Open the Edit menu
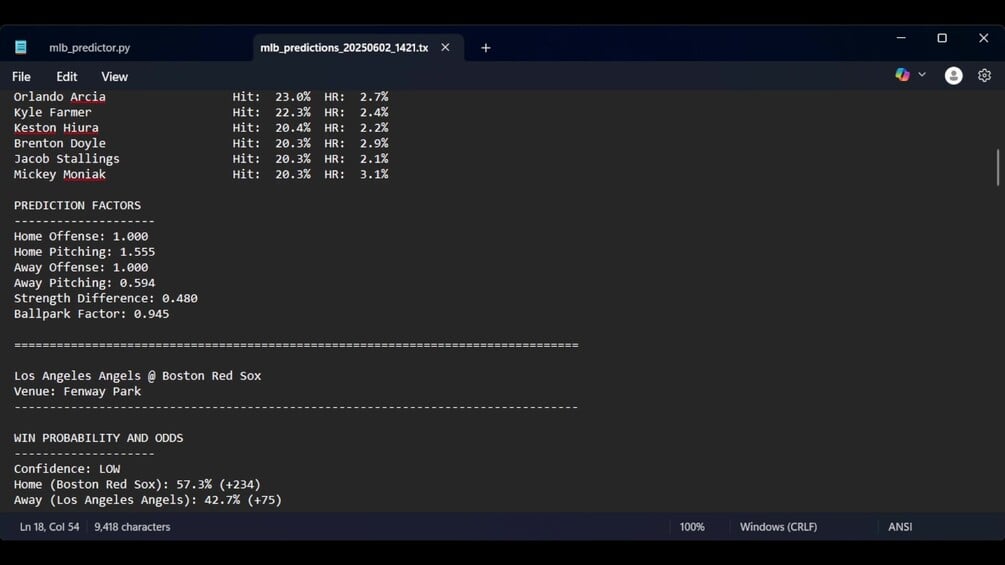 click(67, 76)
